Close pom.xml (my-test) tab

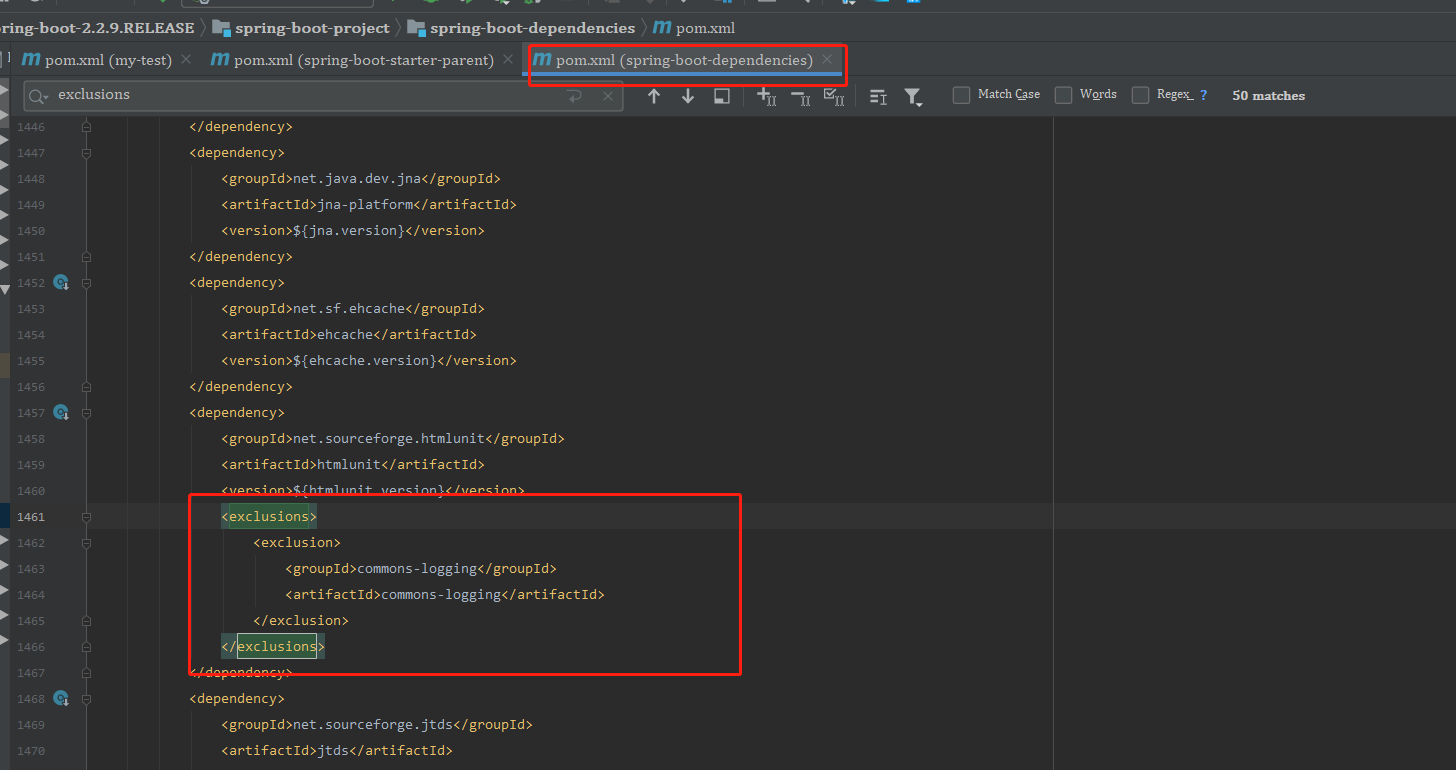(x=185, y=60)
